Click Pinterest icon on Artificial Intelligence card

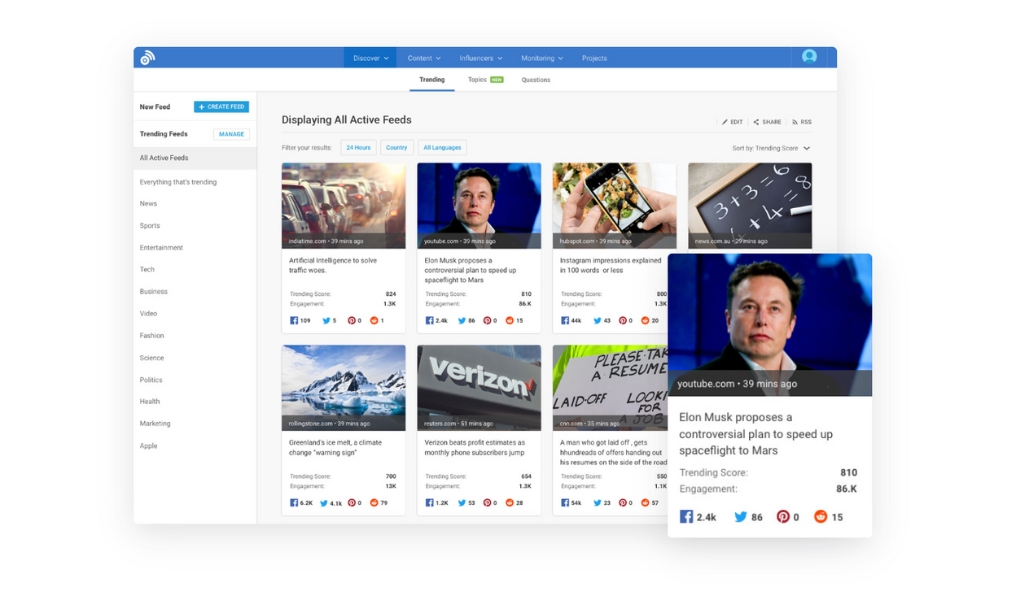tap(351, 321)
